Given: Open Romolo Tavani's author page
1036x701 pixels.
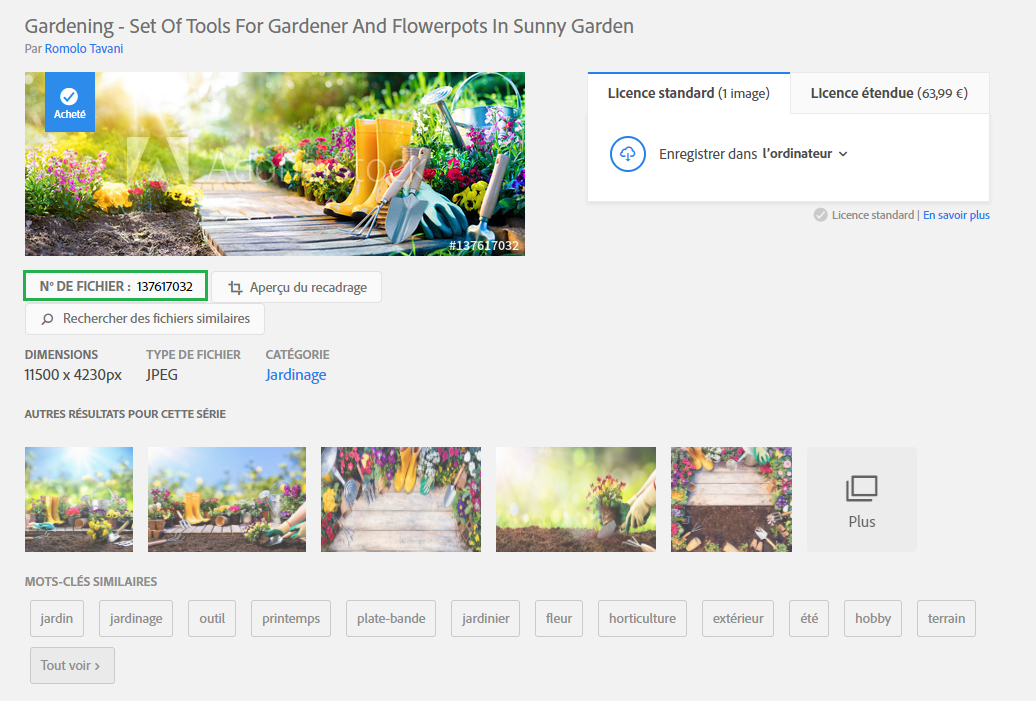Looking at the screenshot, I should tap(84, 48).
